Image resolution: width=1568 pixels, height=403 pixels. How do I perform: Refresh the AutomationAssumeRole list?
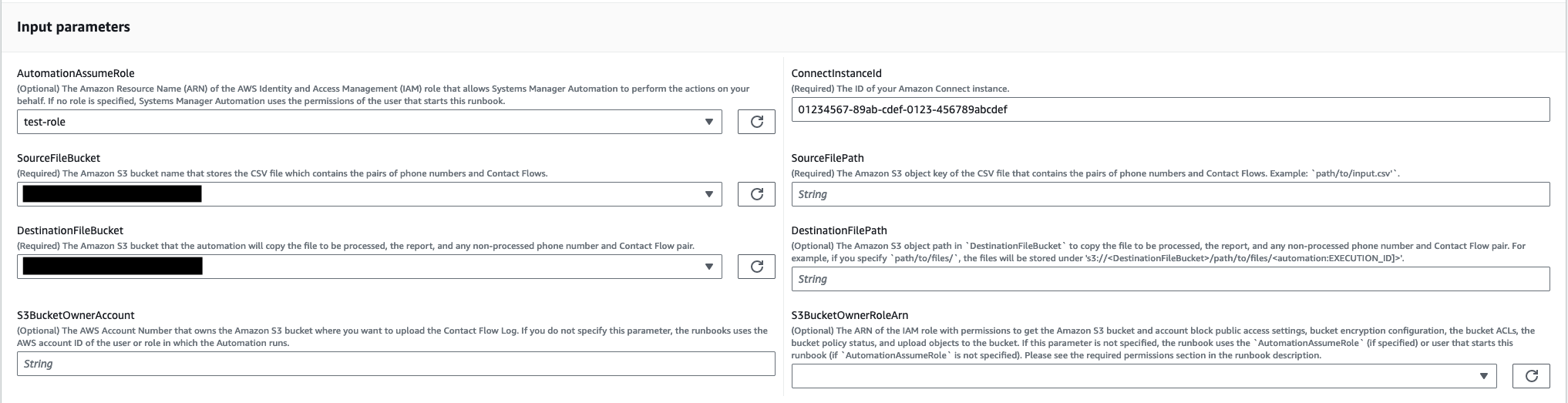(x=756, y=122)
